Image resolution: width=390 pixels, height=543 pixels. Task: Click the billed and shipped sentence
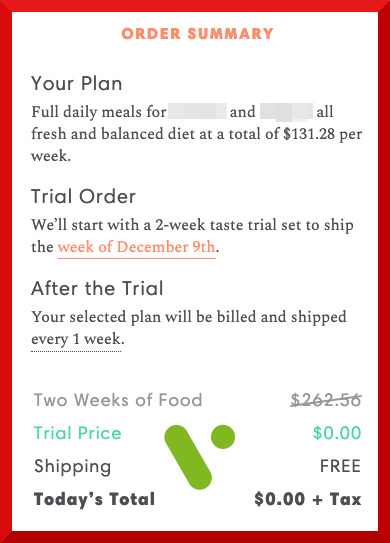(x=189, y=328)
